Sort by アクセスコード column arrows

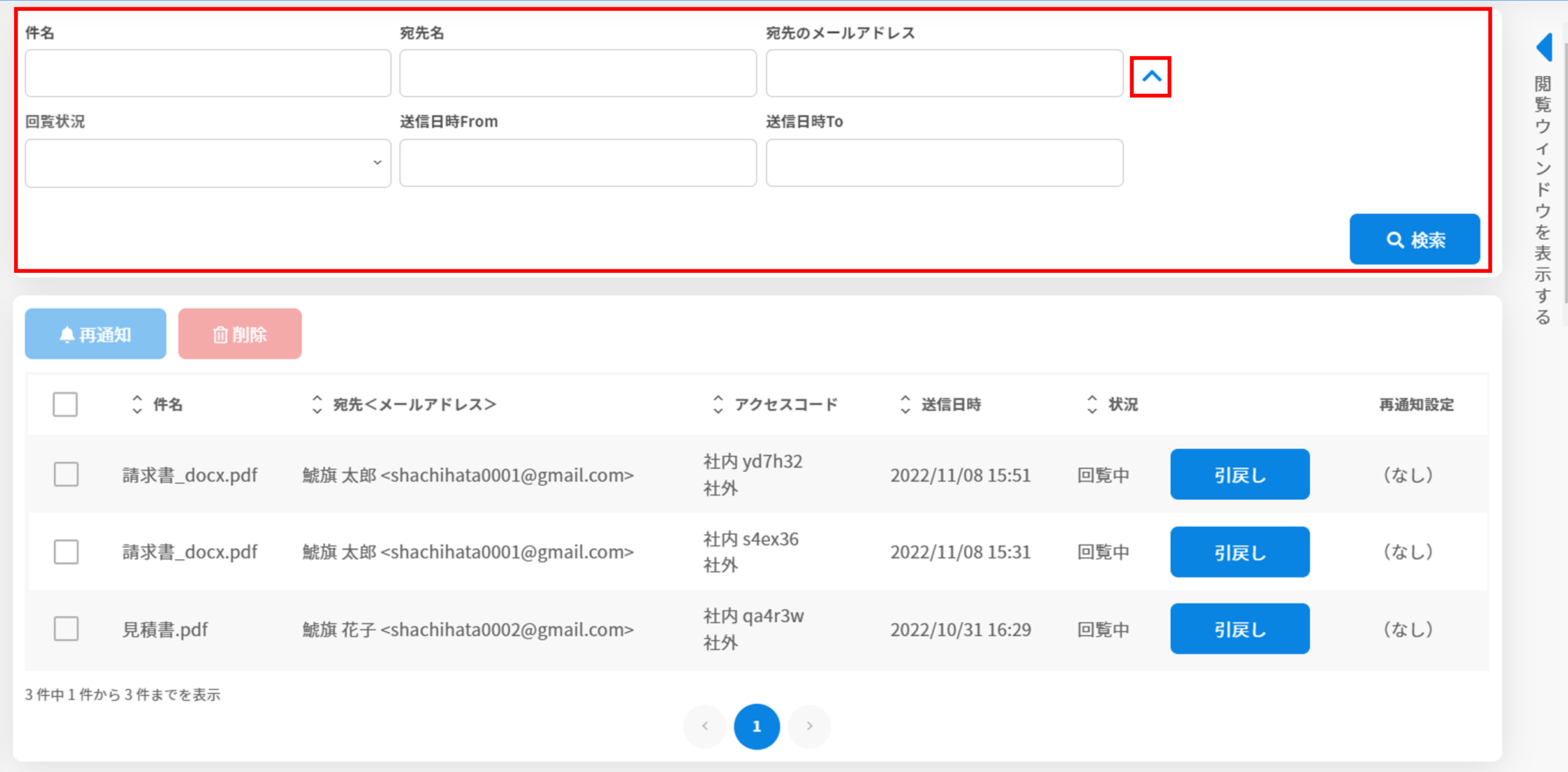pyautogui.click(x=718, y=404)
